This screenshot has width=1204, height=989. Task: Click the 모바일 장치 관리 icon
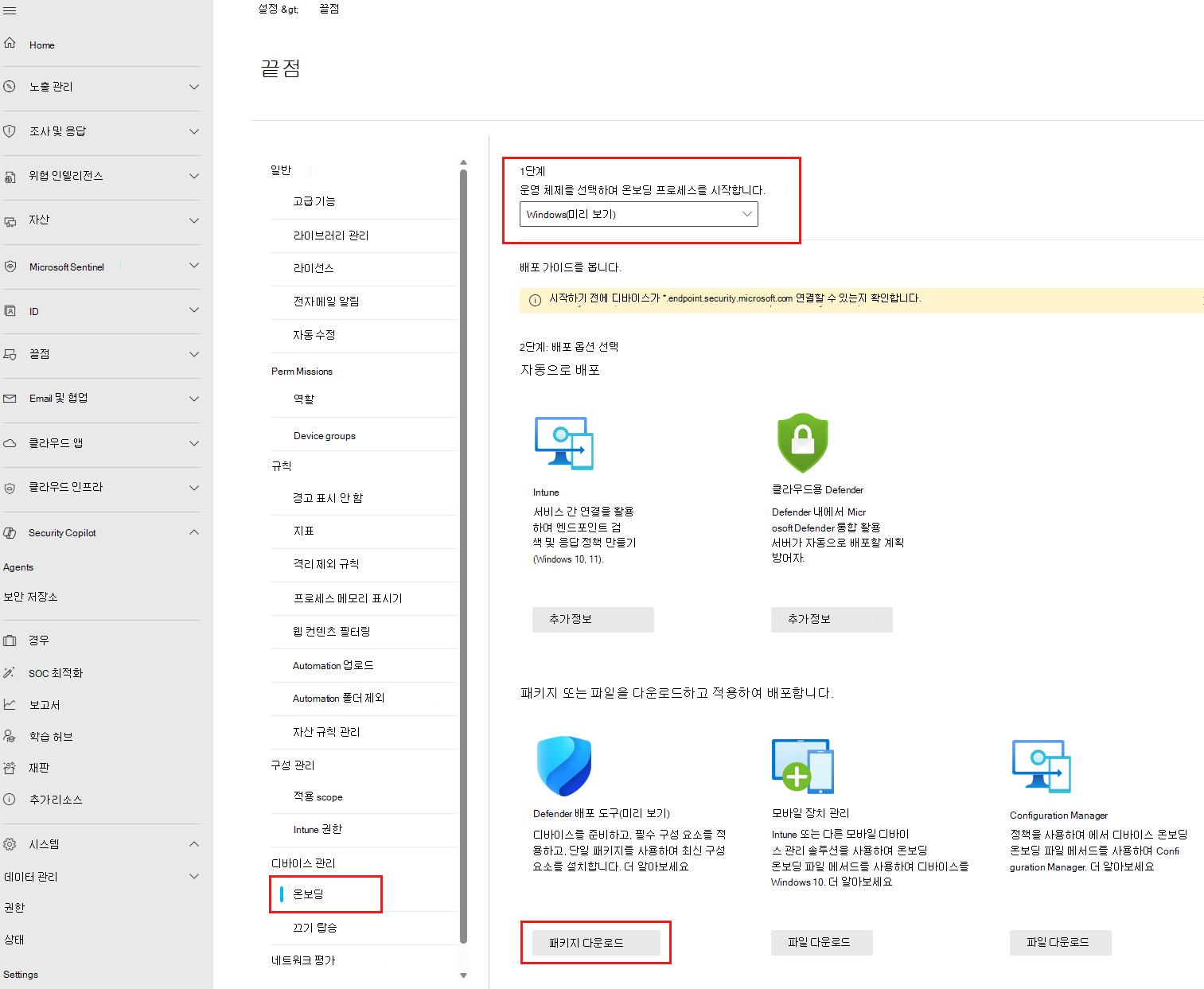(802, 766)
